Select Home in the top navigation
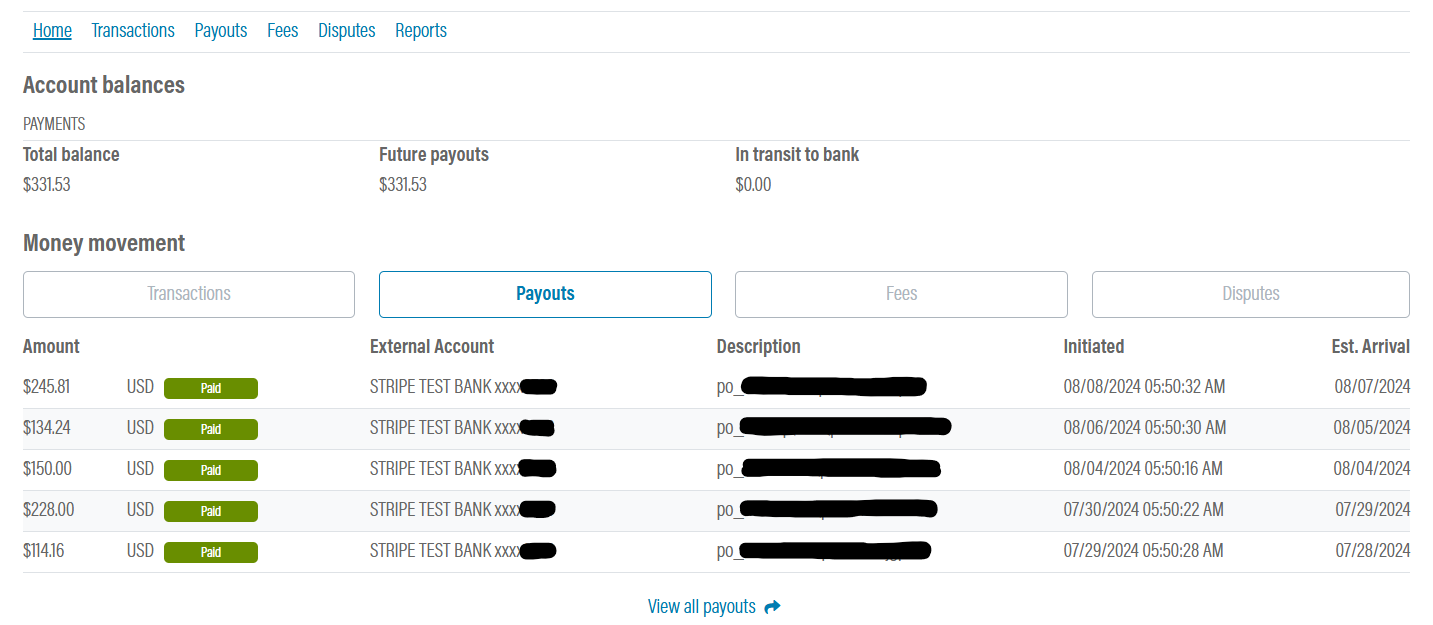This screenshot has width=1433, height=625. [52, 30]
